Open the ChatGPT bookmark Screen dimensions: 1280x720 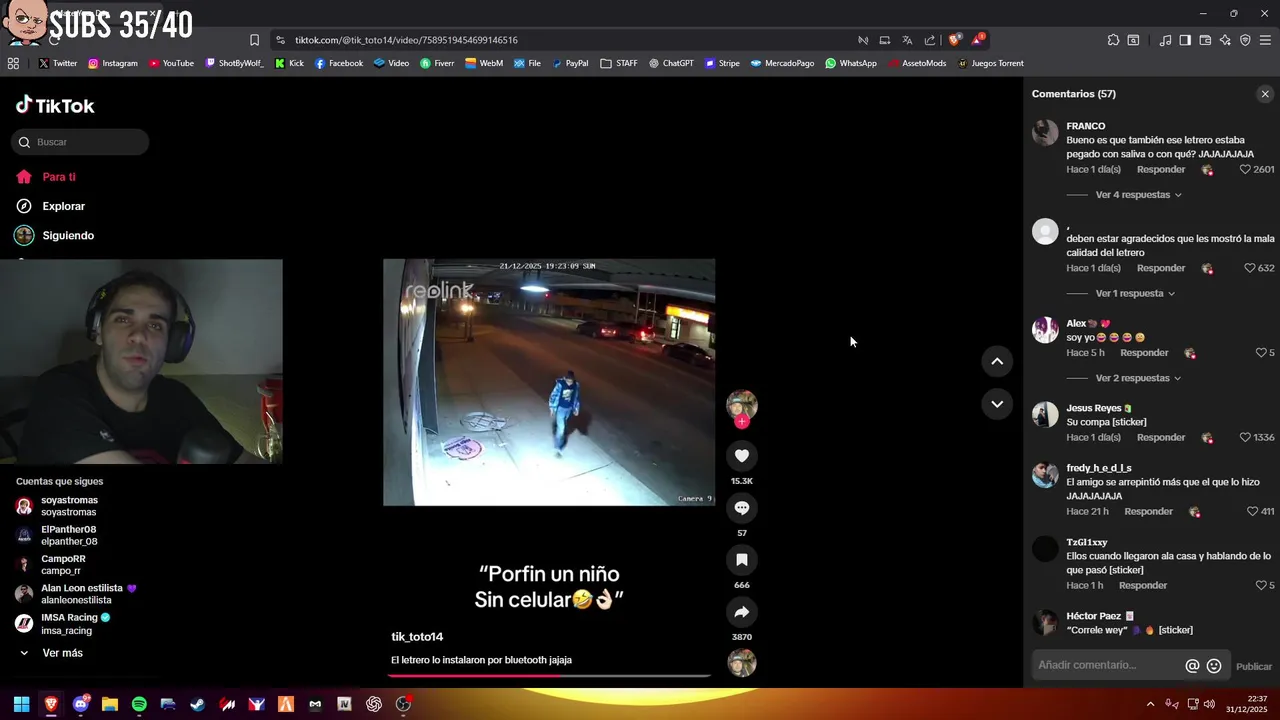click(671, 63)
